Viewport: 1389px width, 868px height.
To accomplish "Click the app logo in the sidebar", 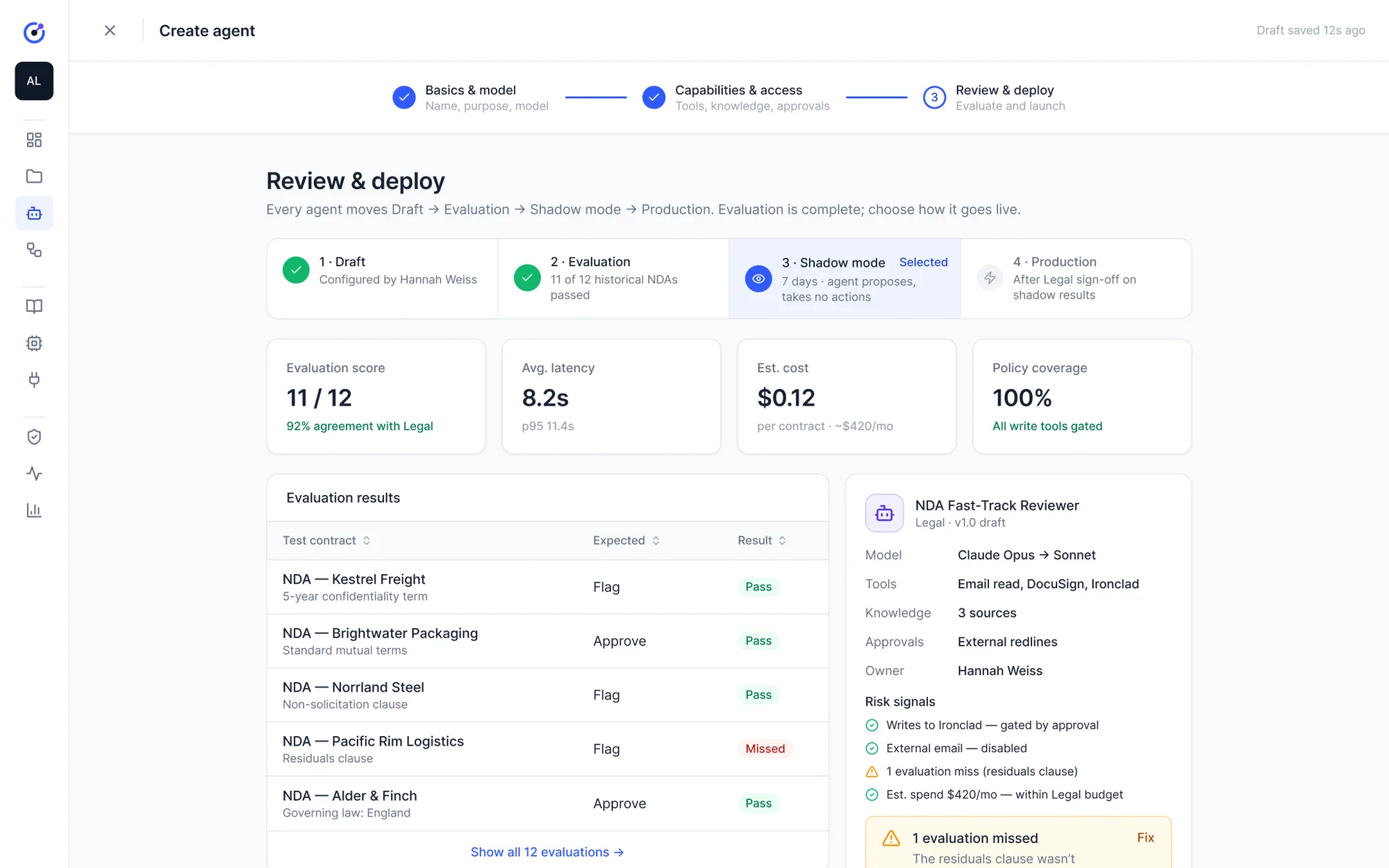I will [34, 32].
